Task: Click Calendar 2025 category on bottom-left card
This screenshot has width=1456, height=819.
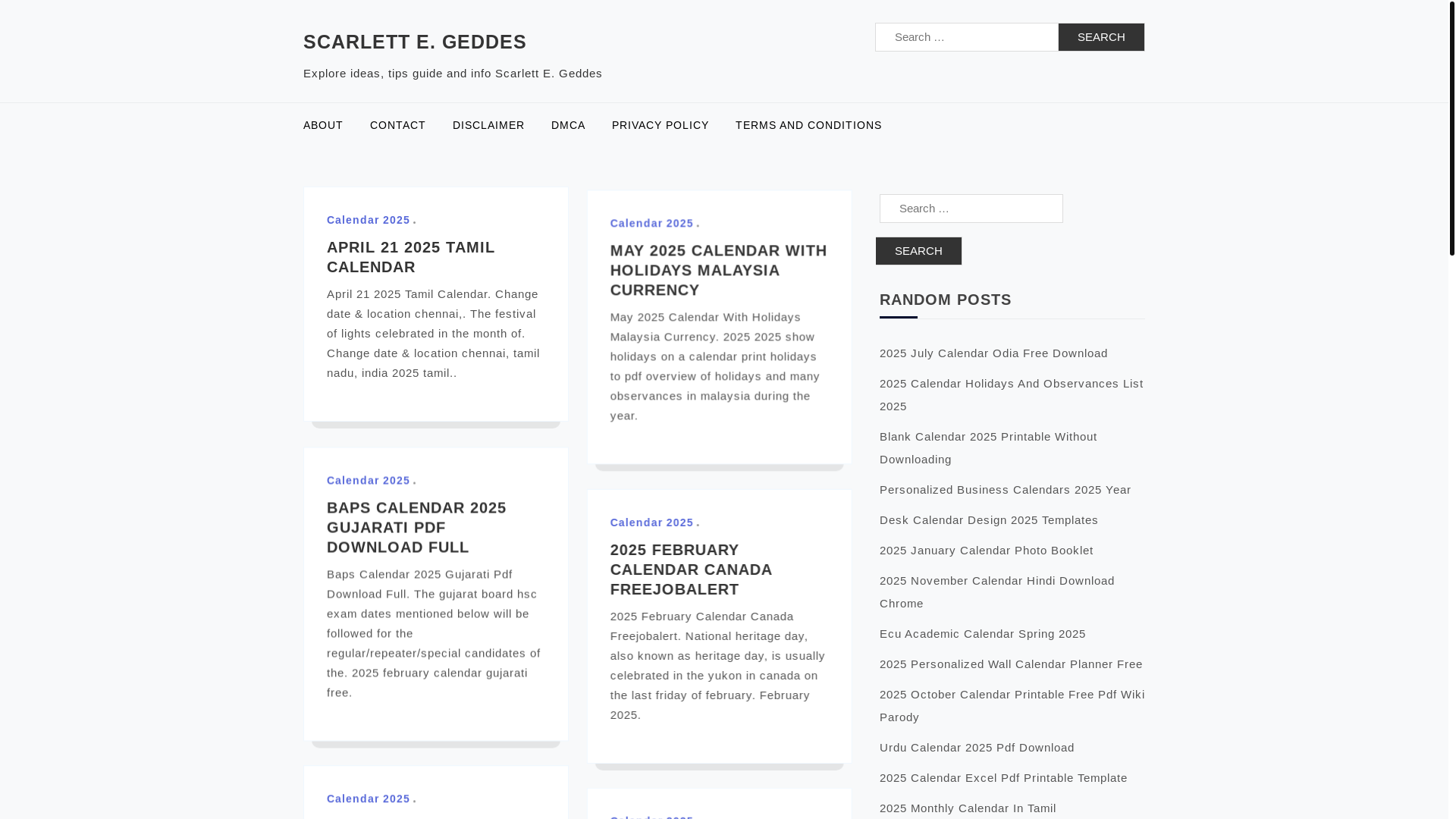Action: tap(369, 799)
